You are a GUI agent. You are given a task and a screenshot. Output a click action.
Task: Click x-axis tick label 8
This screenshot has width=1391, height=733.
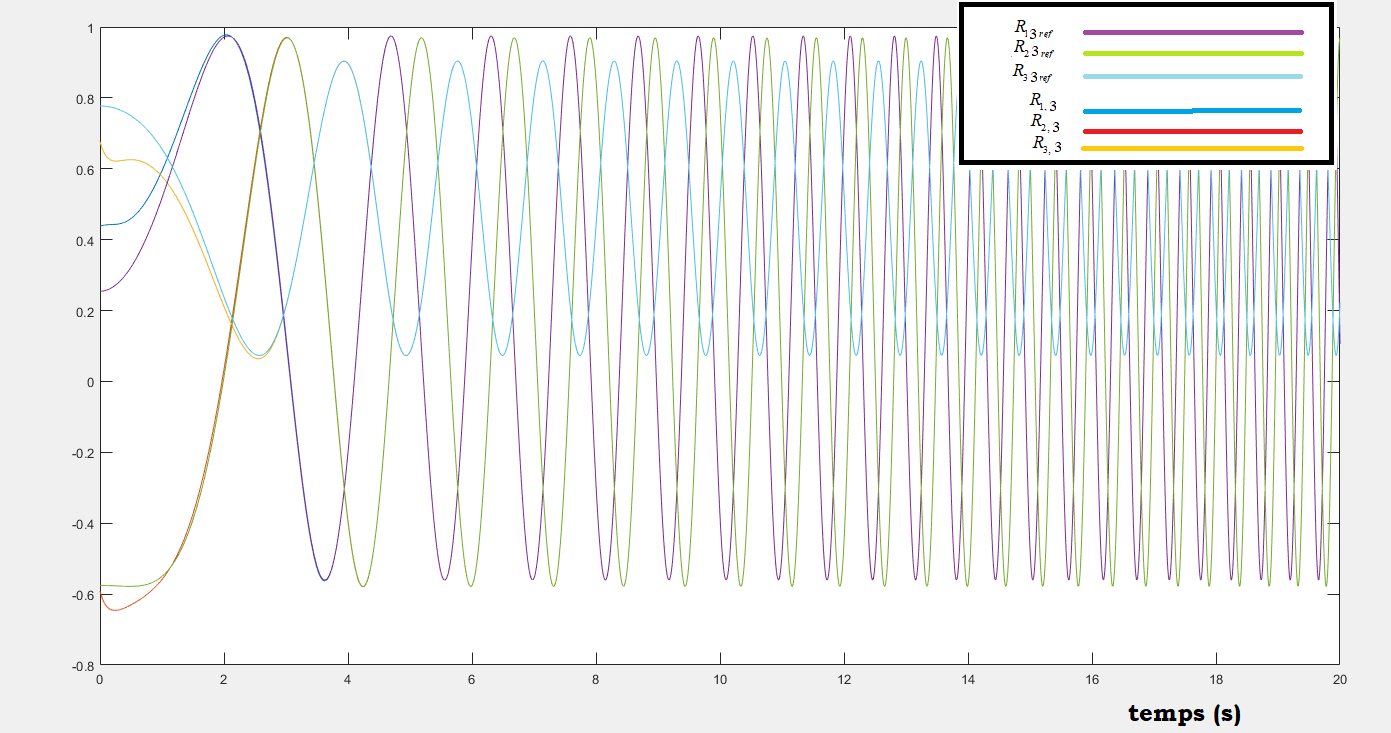click(596, 679)
